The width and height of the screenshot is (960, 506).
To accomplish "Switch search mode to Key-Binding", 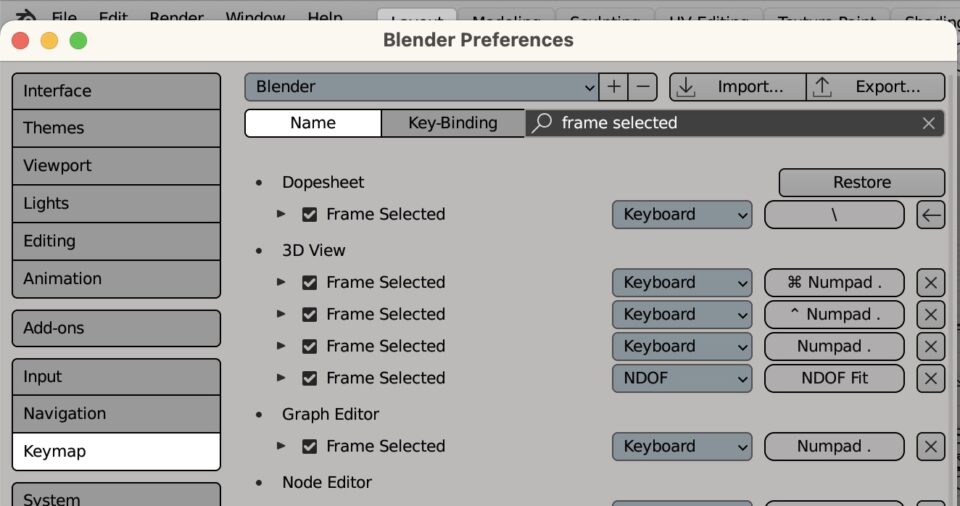I will click(x=453, y=123).
